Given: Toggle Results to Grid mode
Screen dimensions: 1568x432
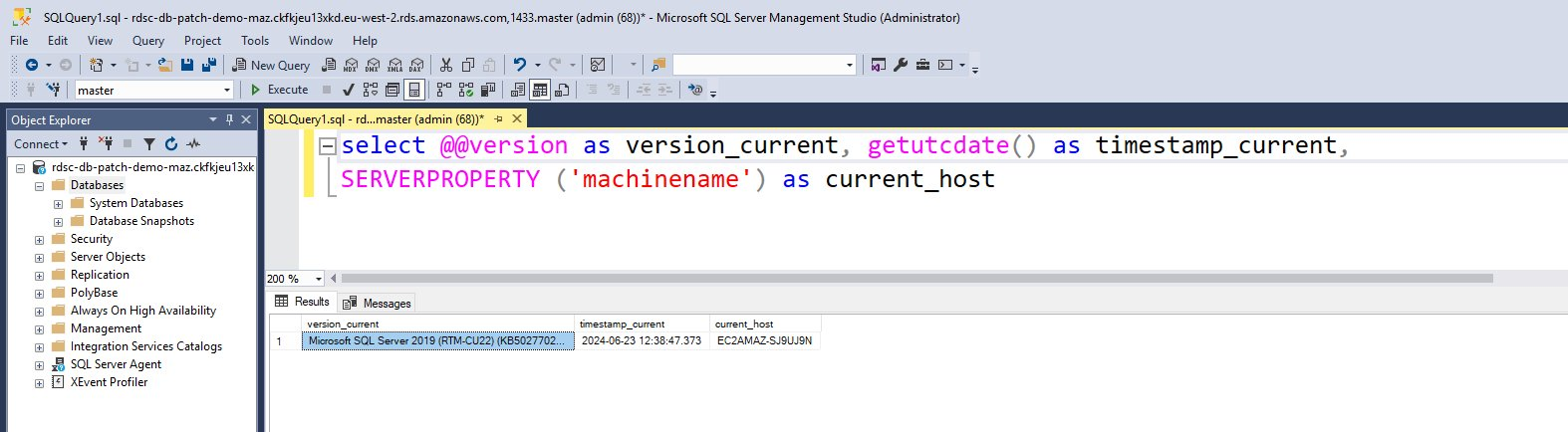Looking at the screenshot, I should coord(540,90).
